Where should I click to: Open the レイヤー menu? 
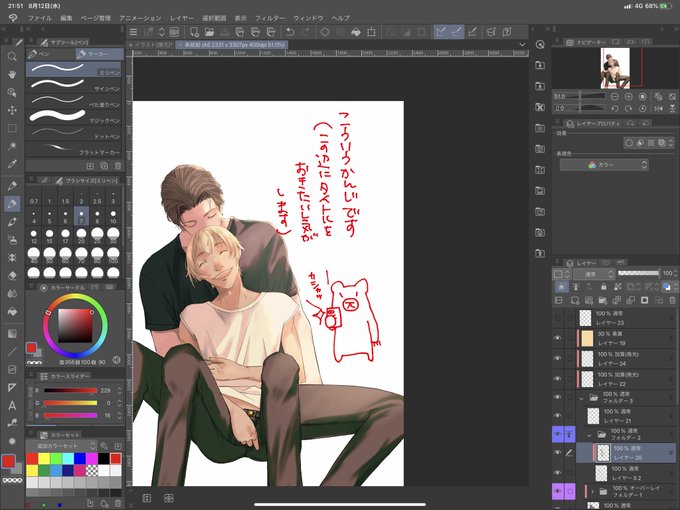click(x=182, y=18)
